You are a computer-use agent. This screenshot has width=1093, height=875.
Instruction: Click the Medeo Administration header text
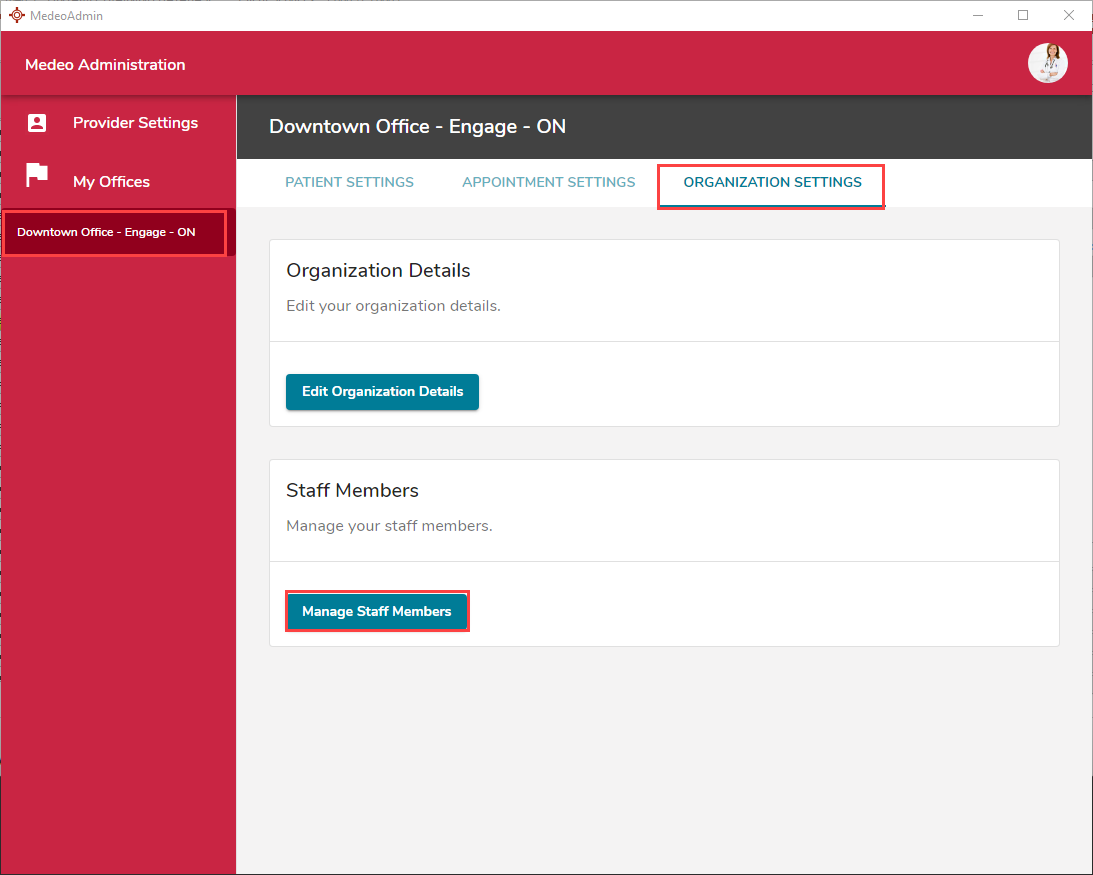(x=104, y=64)
